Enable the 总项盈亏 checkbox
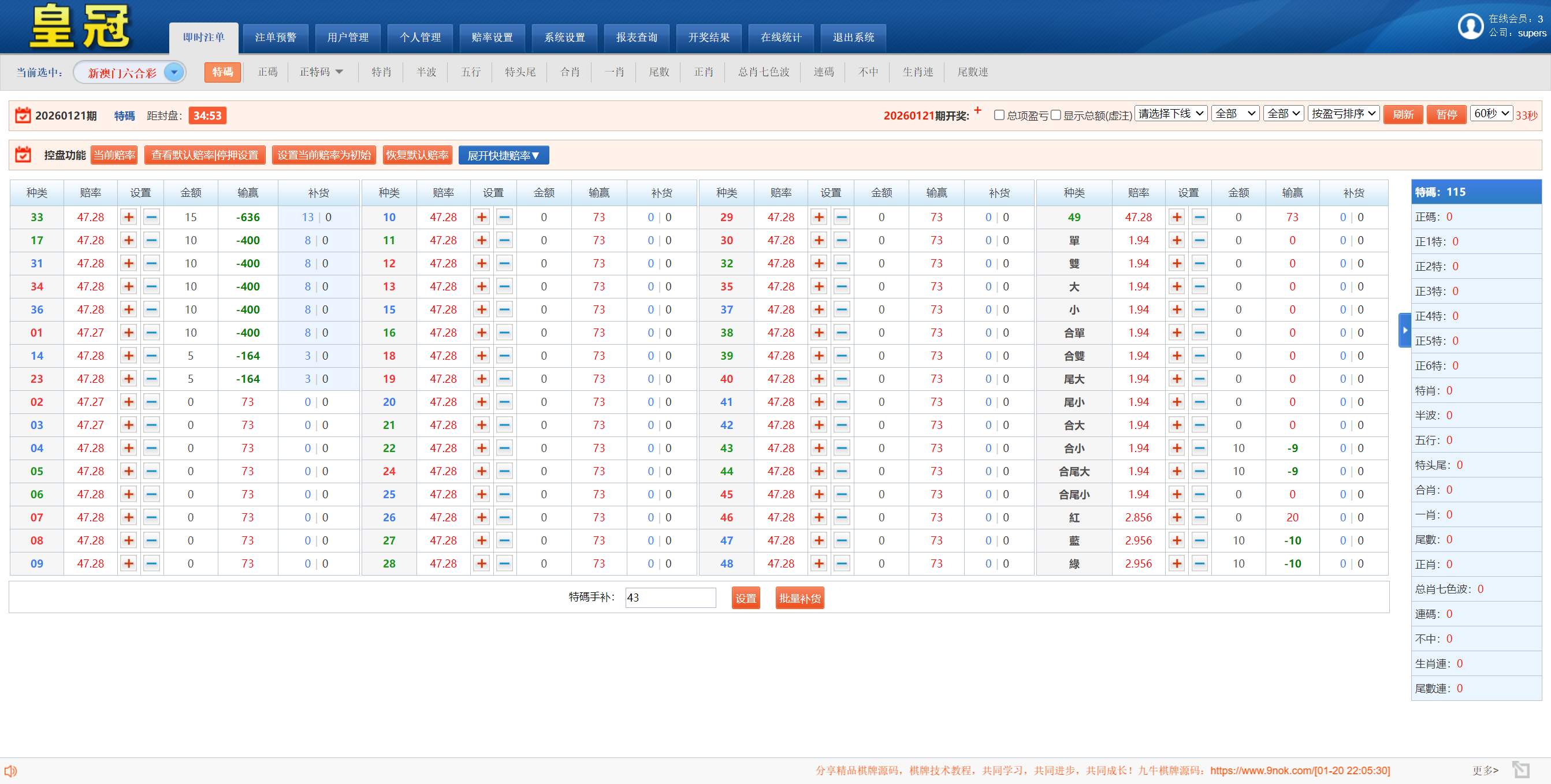Viewport: 1551px width, 784px height. 999,115
